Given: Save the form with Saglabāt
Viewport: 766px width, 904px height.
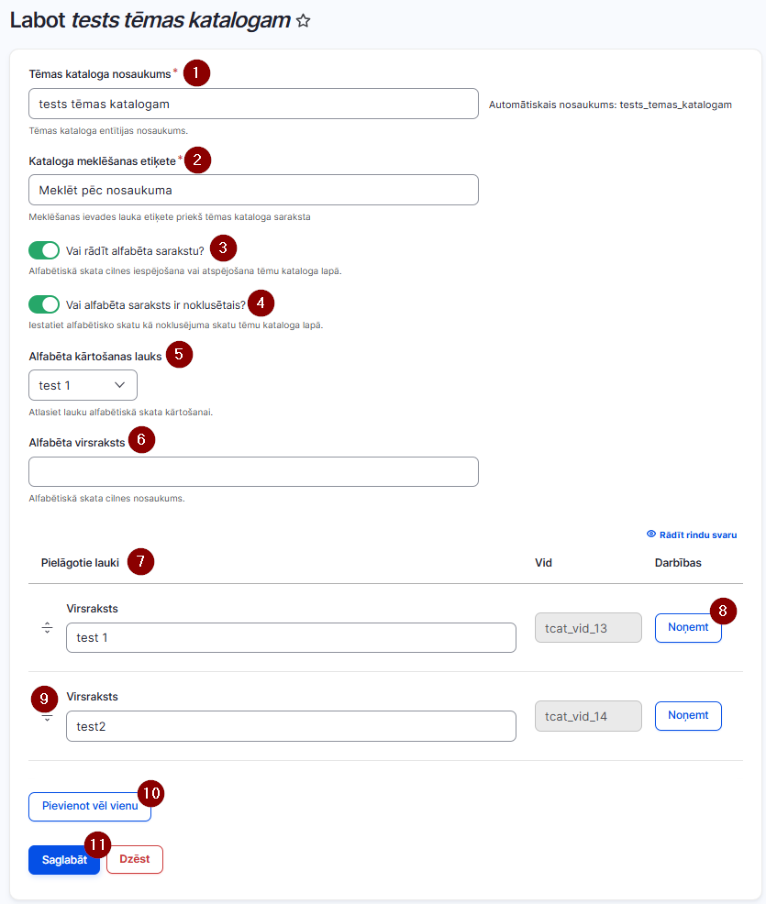Looking at the screenshot, I should [64, 860].
